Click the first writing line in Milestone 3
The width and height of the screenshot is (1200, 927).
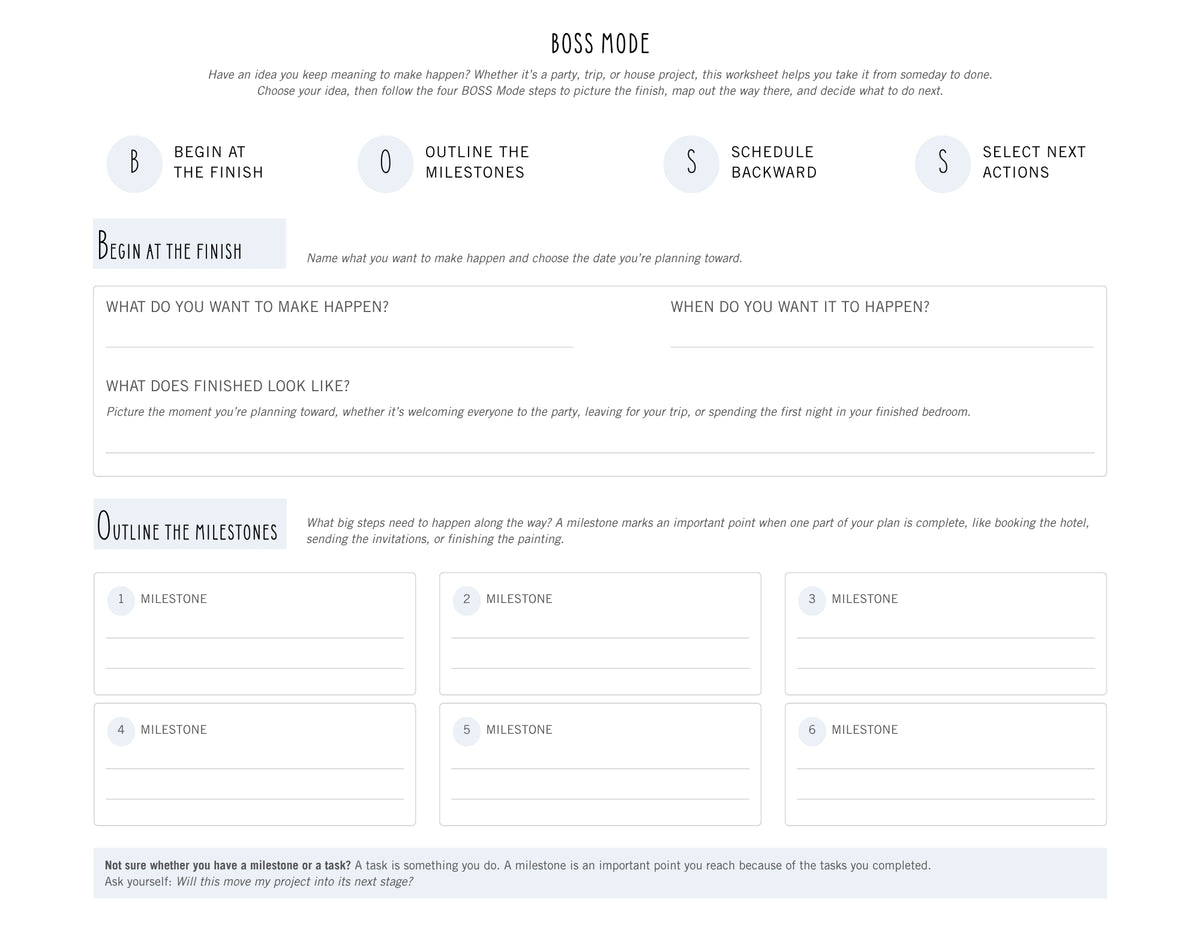tap(946, 638)
